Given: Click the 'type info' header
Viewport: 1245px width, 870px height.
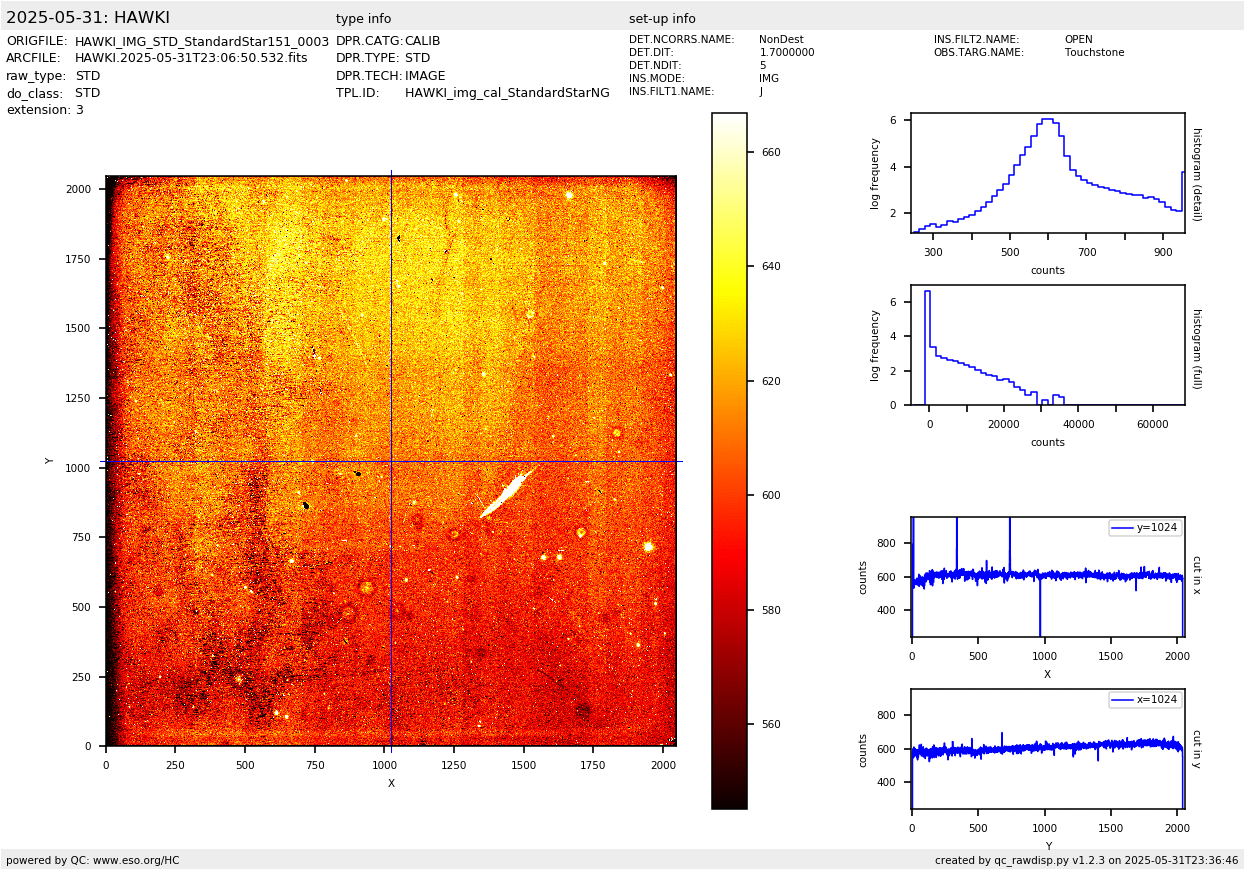Looking at the screenshot, I should [x=363, y=19].
